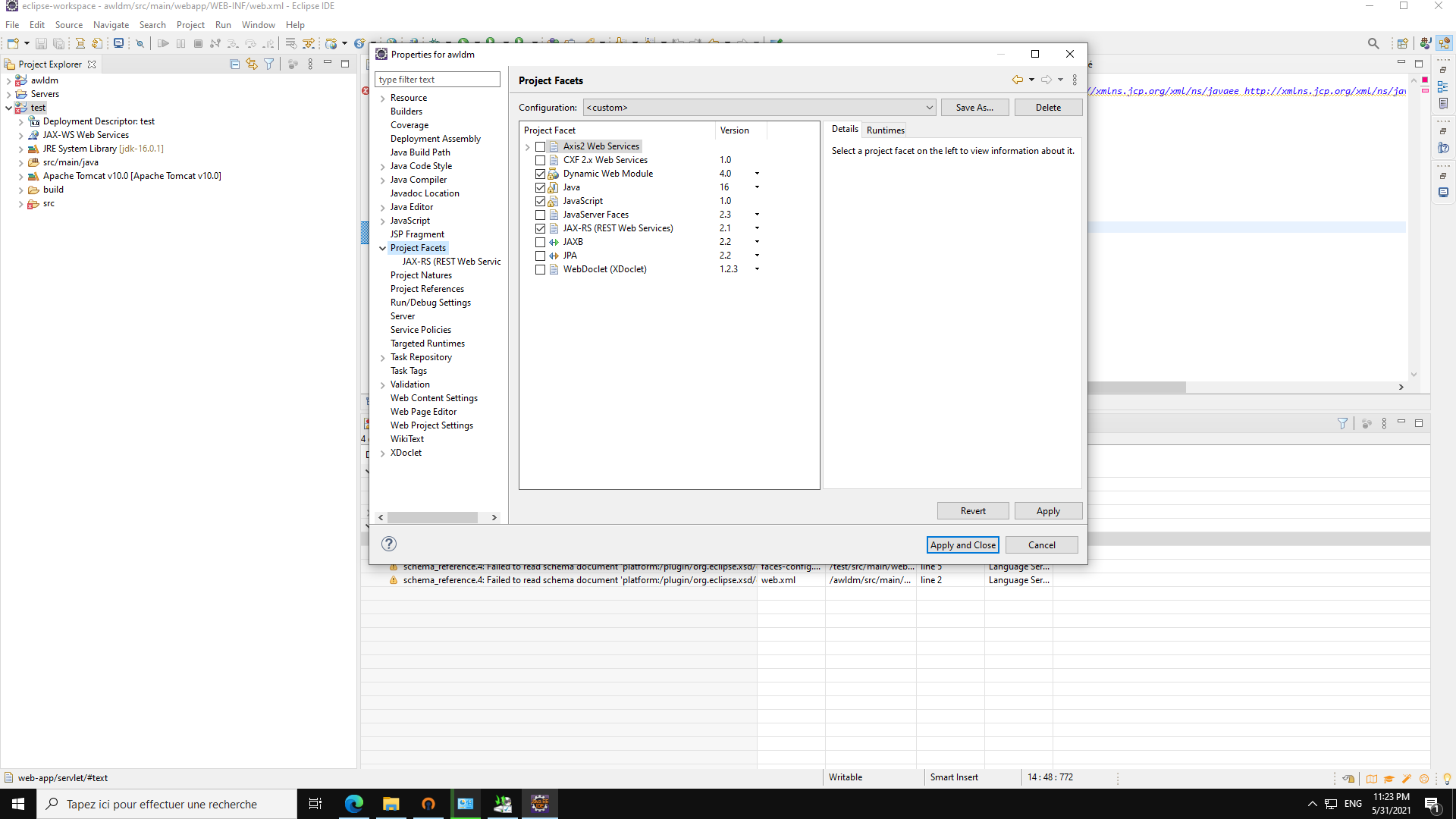Expand the awldm project in Project Explorer
Image resolution: width=1456 pixels, height=819 pixels.
(8, 80)
